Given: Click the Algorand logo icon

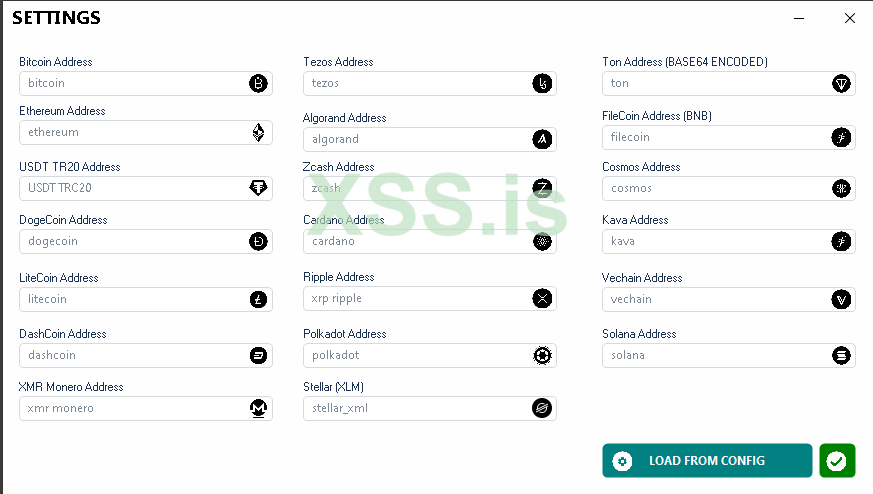Looking at the screenshot, I should pos(542,139).
